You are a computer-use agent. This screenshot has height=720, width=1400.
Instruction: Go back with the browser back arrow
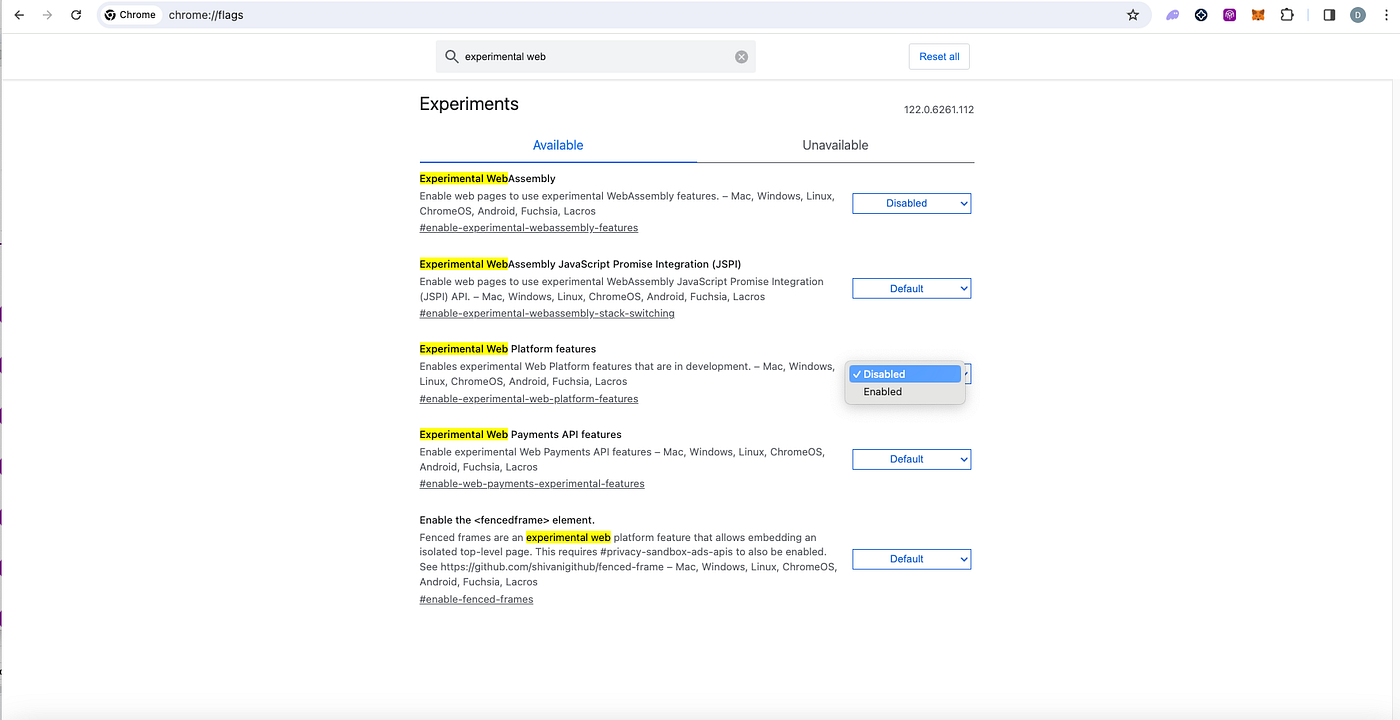coord(19,15)
